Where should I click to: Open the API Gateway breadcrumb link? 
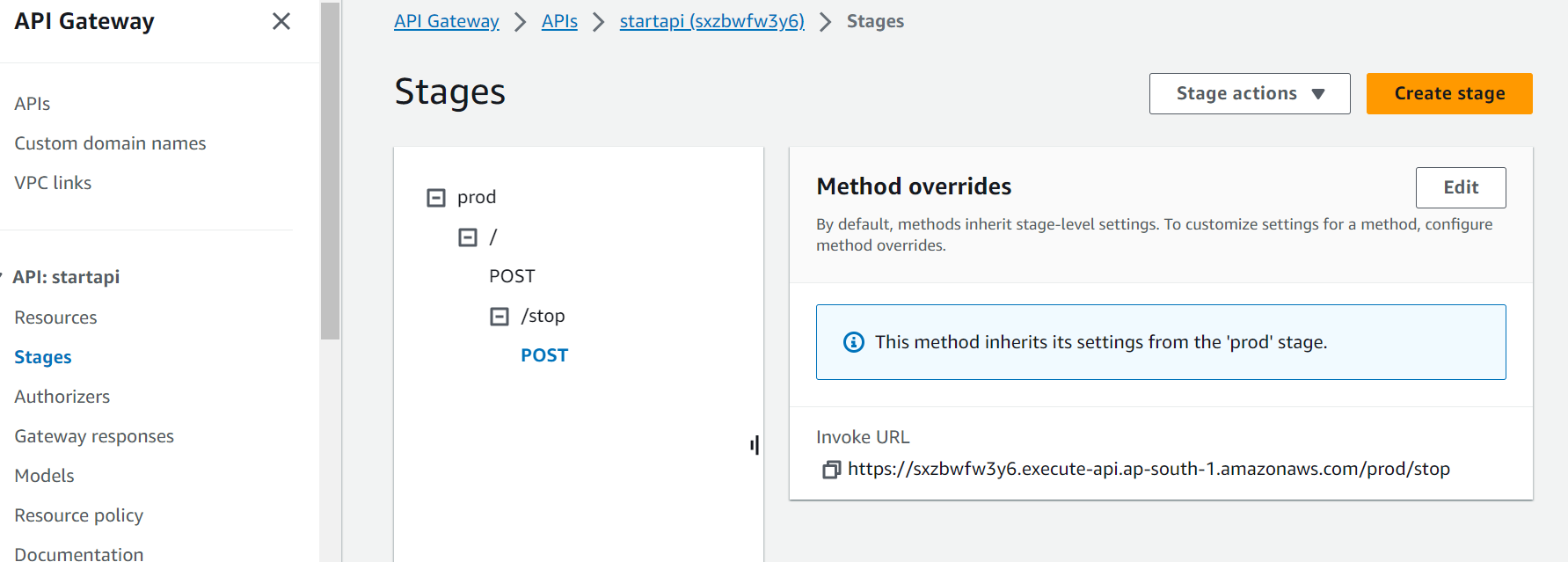447,21
